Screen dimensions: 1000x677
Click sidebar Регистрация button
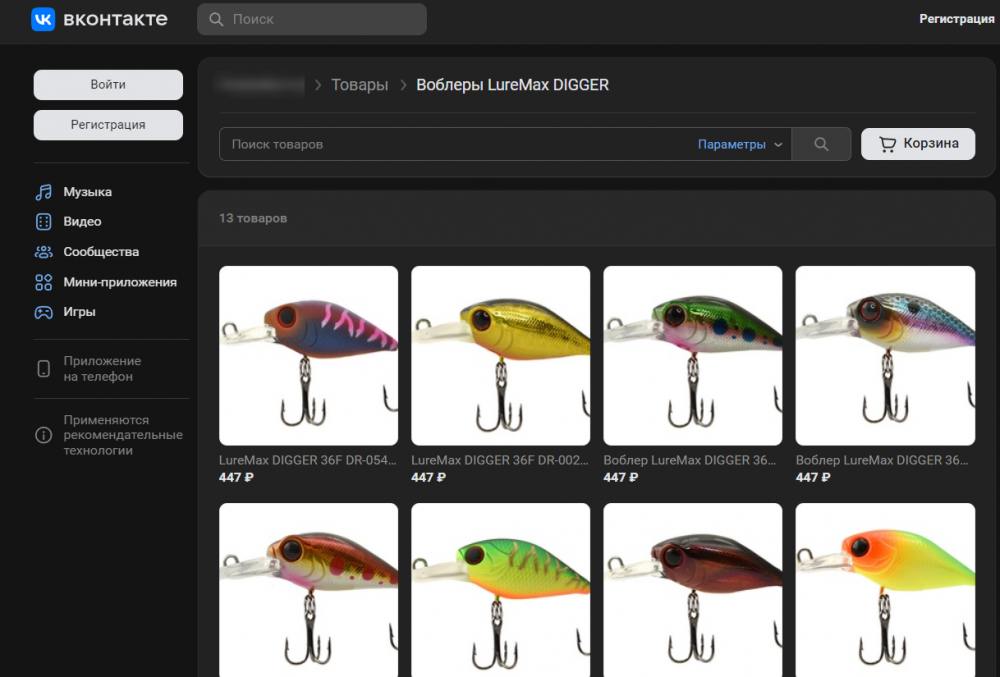[108, 125]
